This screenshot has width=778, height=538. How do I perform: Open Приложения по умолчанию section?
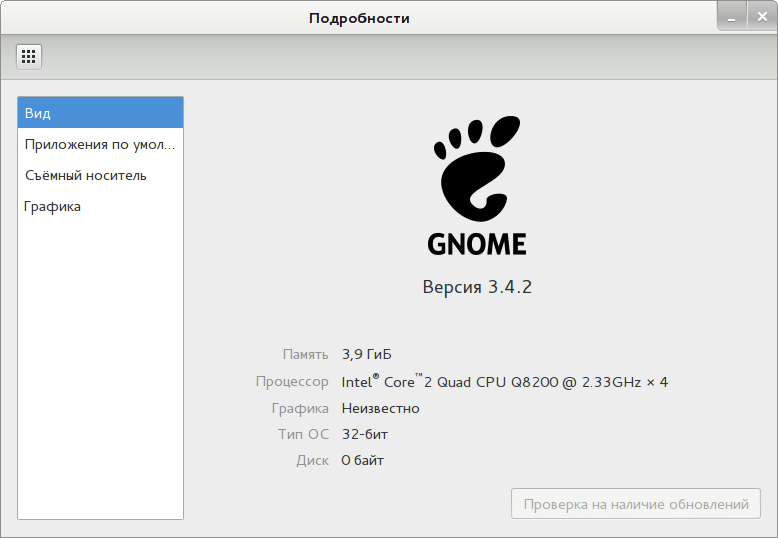pos(100,144)
